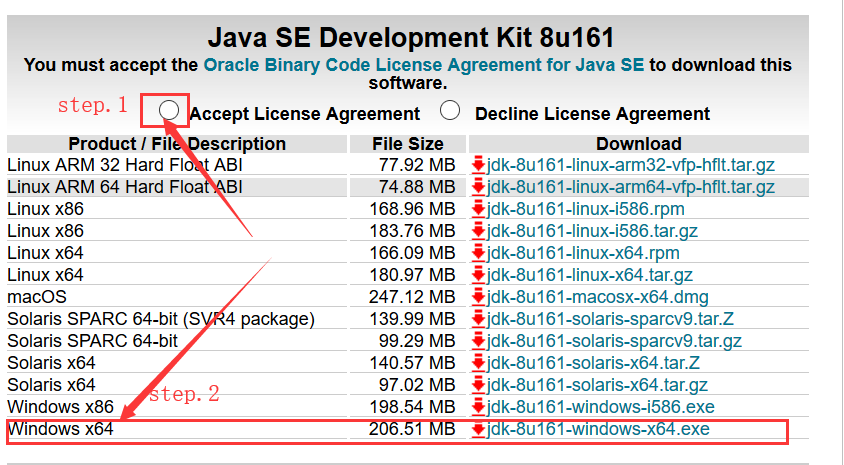844x465 pixels.
Task: Click download arrow icon beside linux-i586.rpm
Action: pos(478,208)
